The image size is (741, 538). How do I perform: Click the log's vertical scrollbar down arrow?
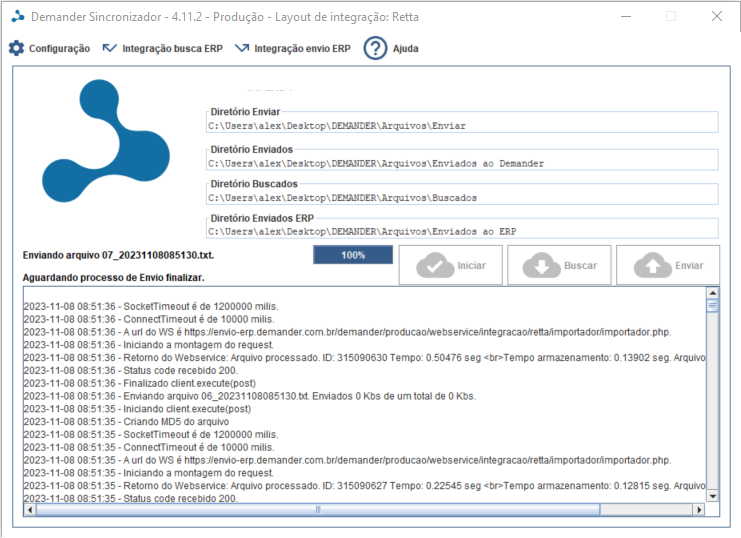click(x=712, y=495)
